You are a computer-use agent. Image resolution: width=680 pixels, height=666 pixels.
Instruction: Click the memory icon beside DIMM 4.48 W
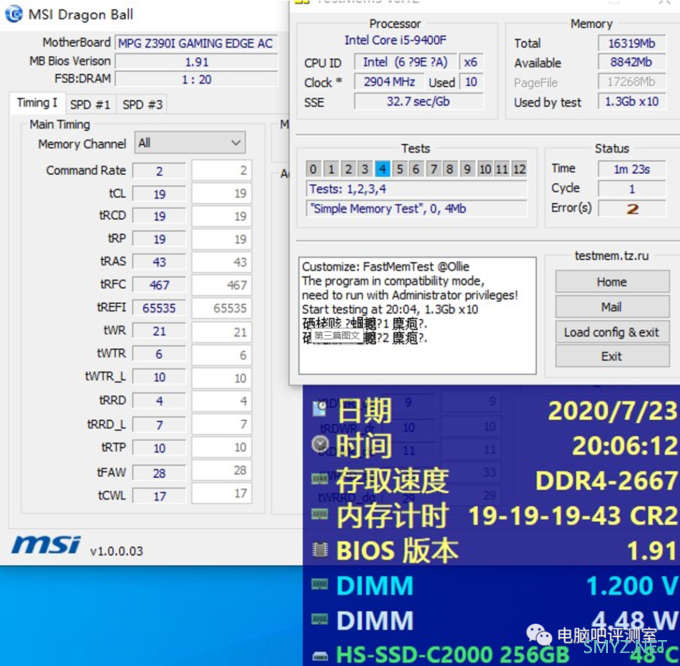click(320, 620)
